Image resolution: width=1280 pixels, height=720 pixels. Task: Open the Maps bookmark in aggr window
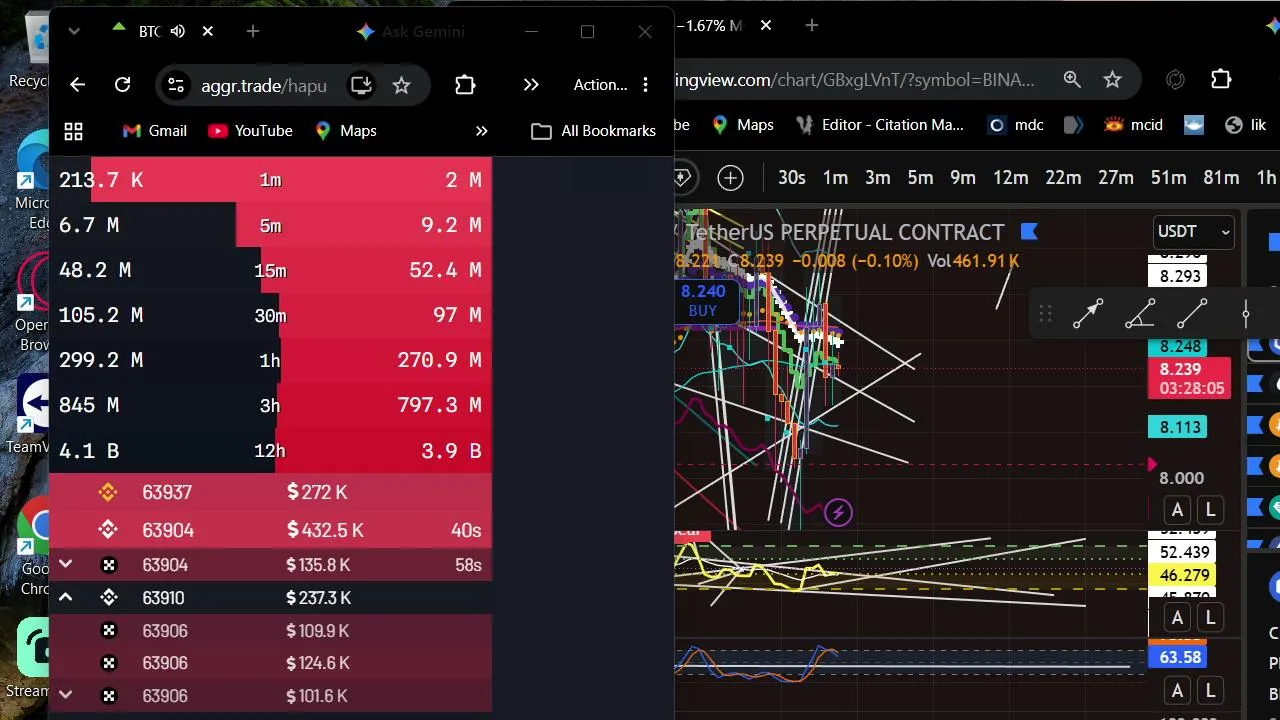point(345,131)
